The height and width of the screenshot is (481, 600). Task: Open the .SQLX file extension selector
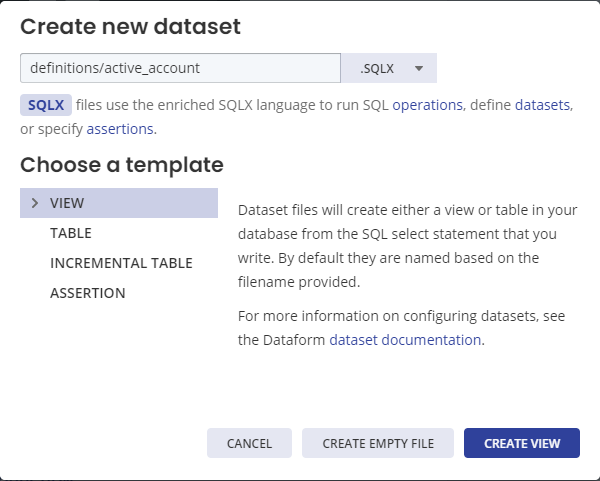click(389, 68)
